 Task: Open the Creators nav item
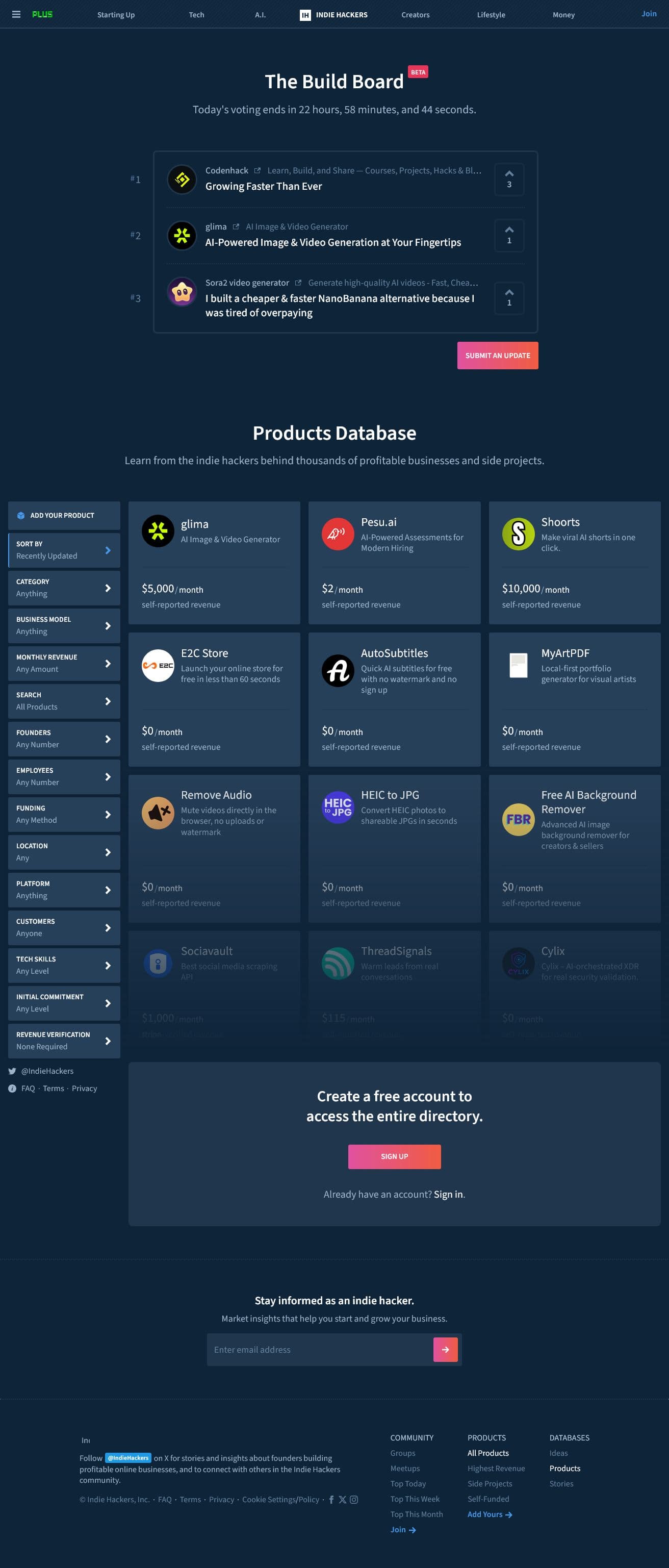(415, 15)
